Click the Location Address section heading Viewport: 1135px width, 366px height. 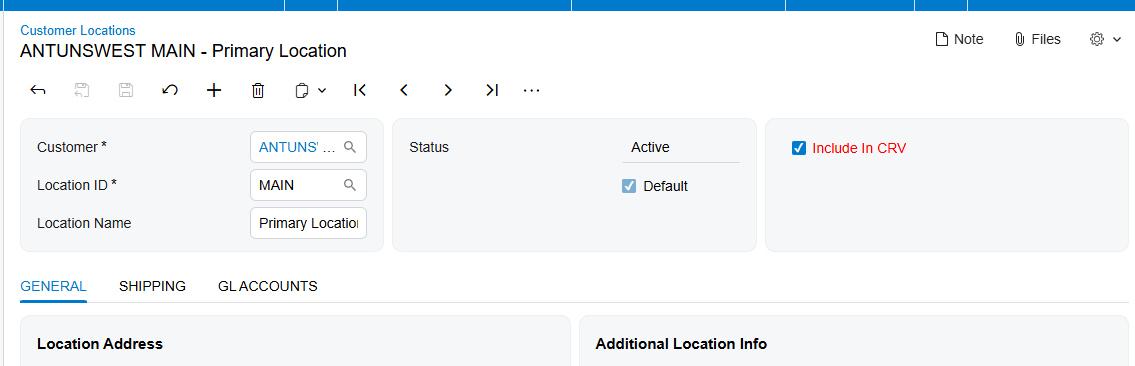coord(100,344)
